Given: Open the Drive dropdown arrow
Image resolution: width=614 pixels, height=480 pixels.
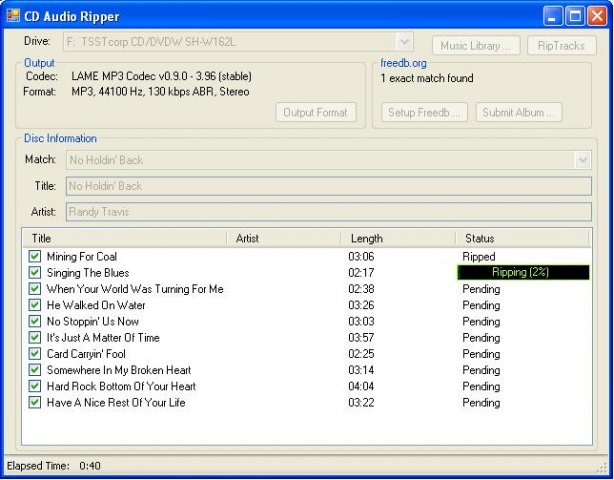Looking at the screenshot, I should (405, 42).
